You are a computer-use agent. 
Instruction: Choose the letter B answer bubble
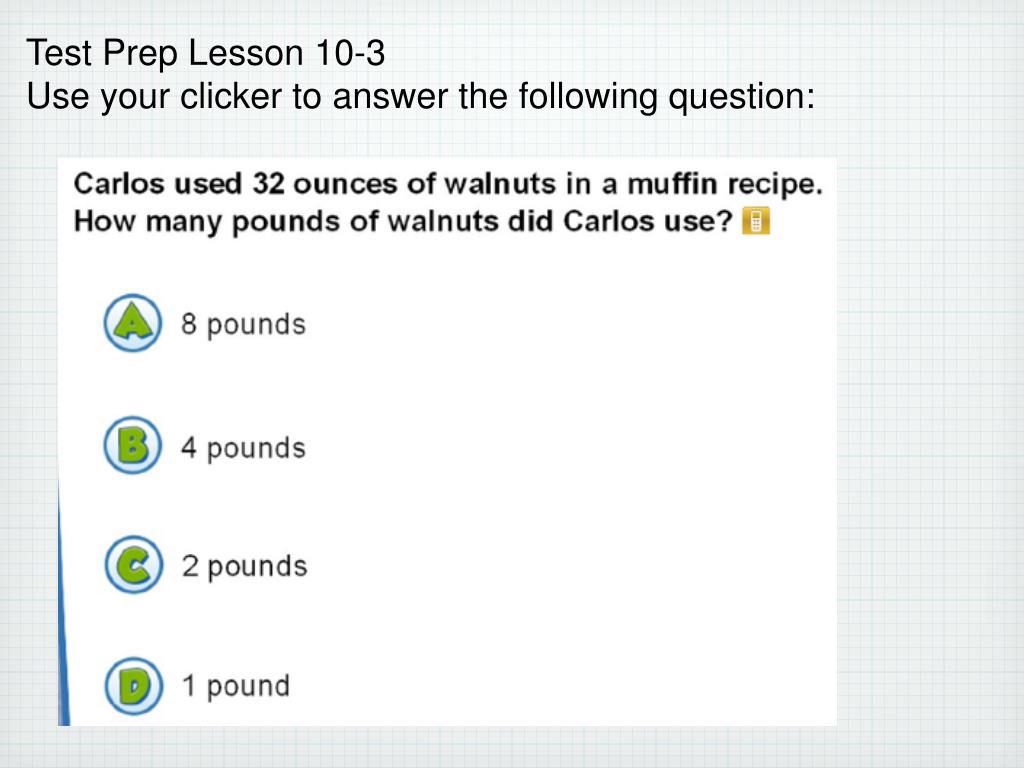pos(132,445)
